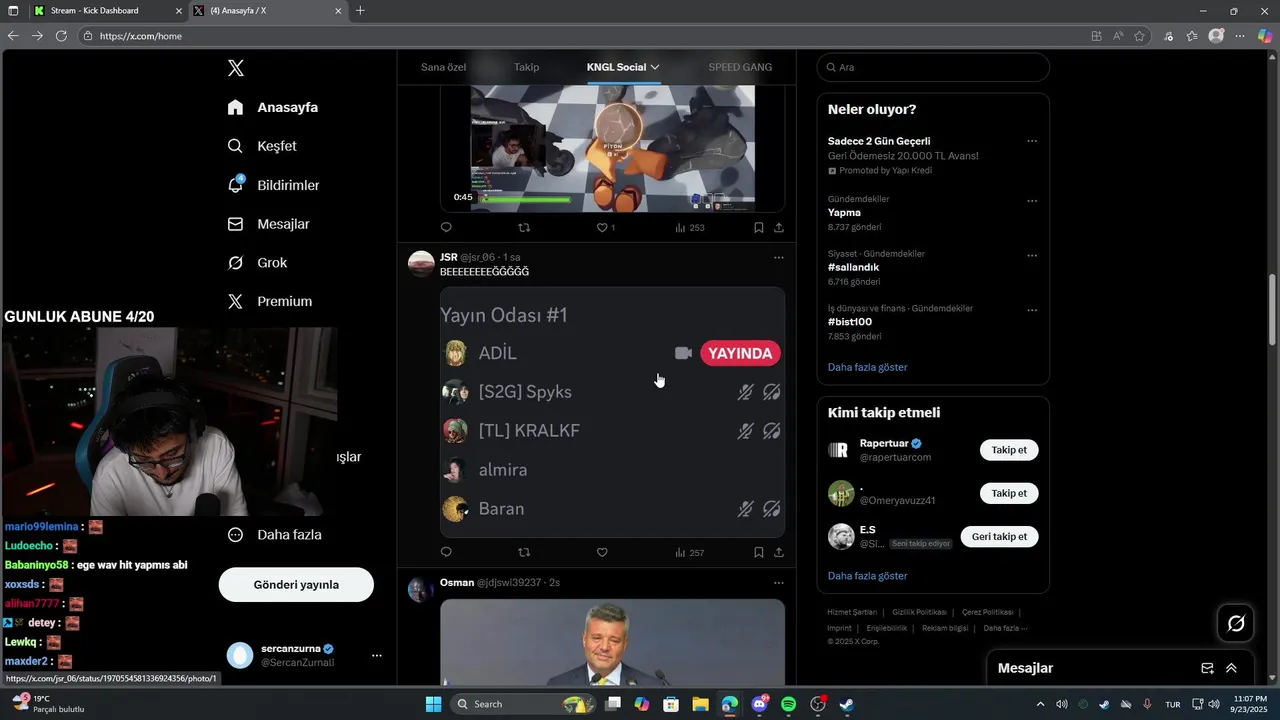Open account options next to sercanzurna

pos(377,656)
